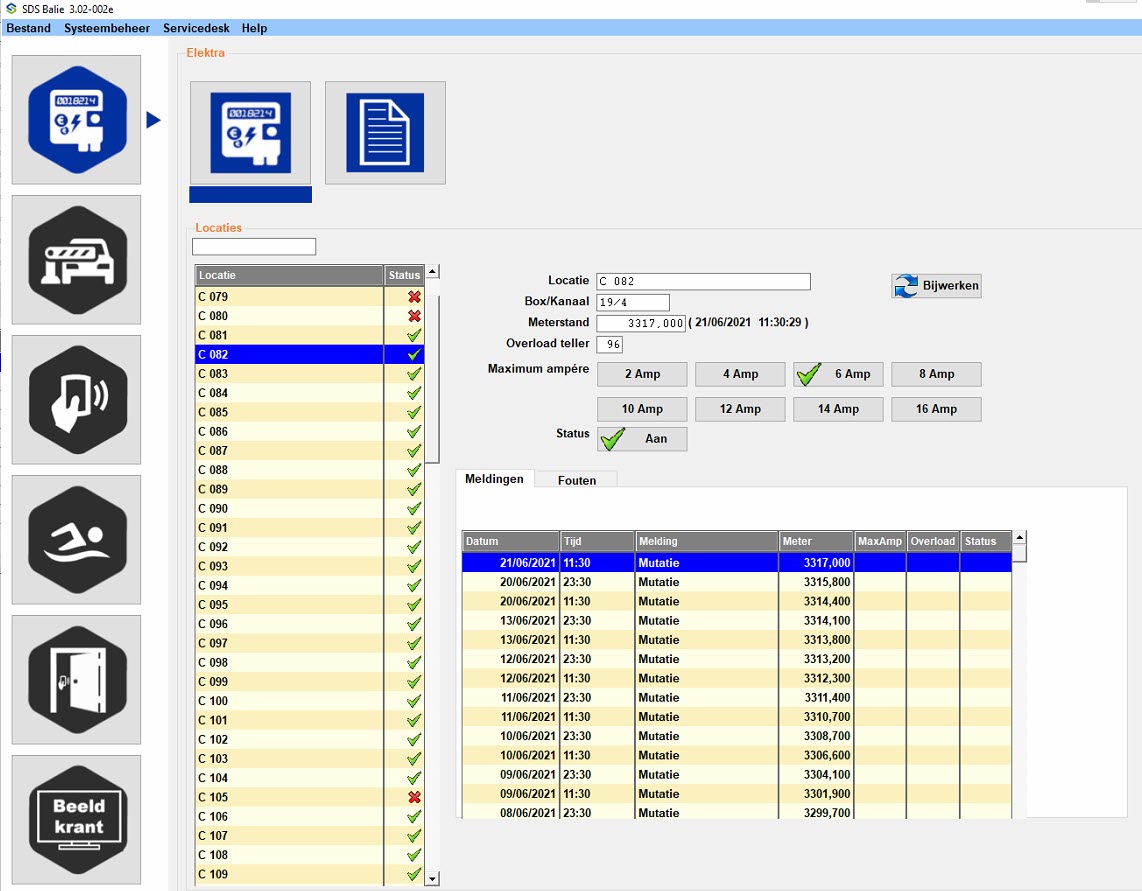Select the row with meter 3306,600

pyautogui.click(x=737, y=755)
